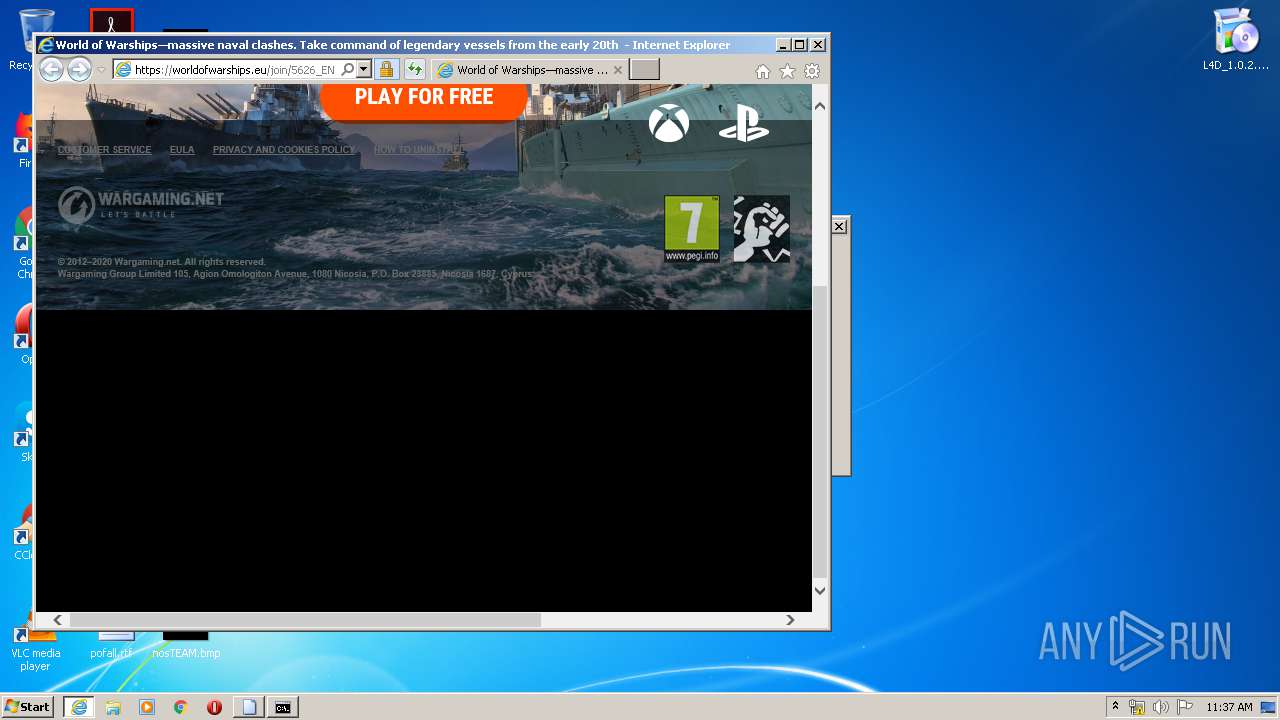The height and width of the screenshot is (720, 1280).
Task: Open Windows Media Player from taskbar
Action: (x=147, y=707)
